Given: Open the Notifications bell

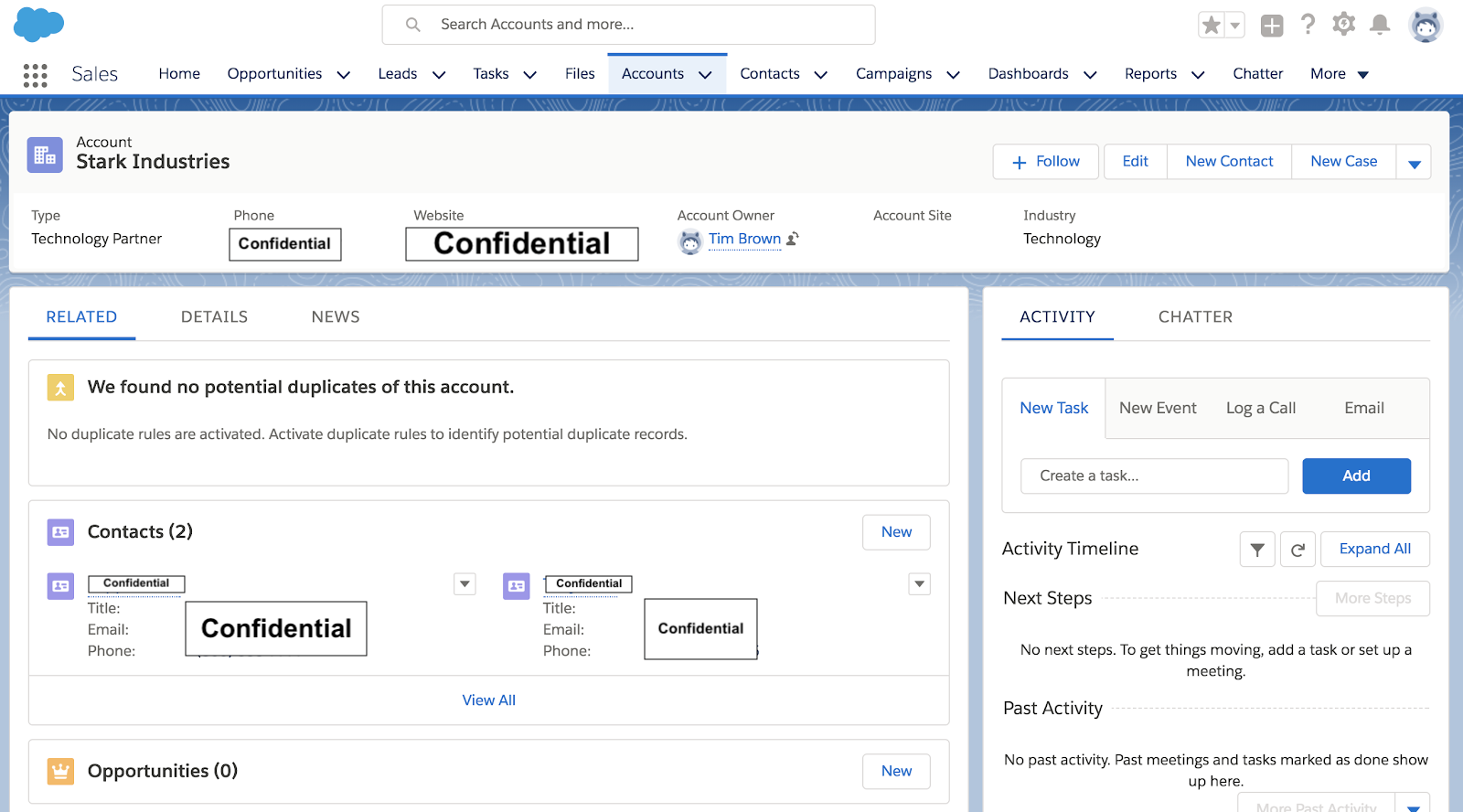Looking at the screenshot, I should pos(1380,25).
